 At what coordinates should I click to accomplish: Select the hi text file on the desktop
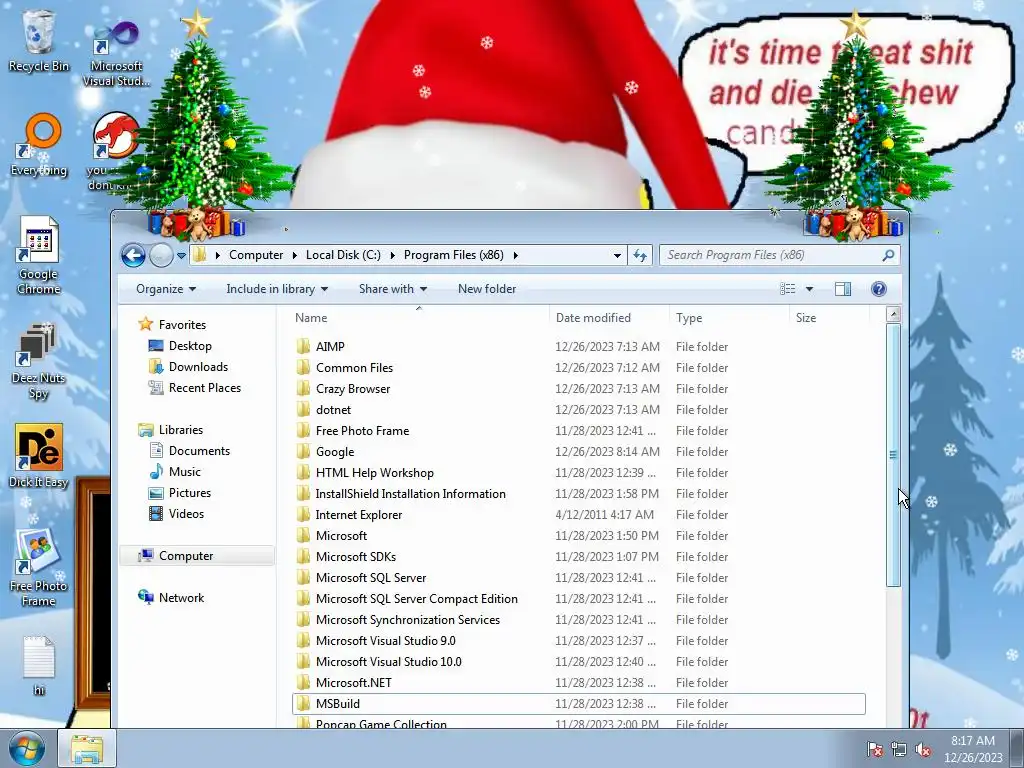(x=39, y=665)
